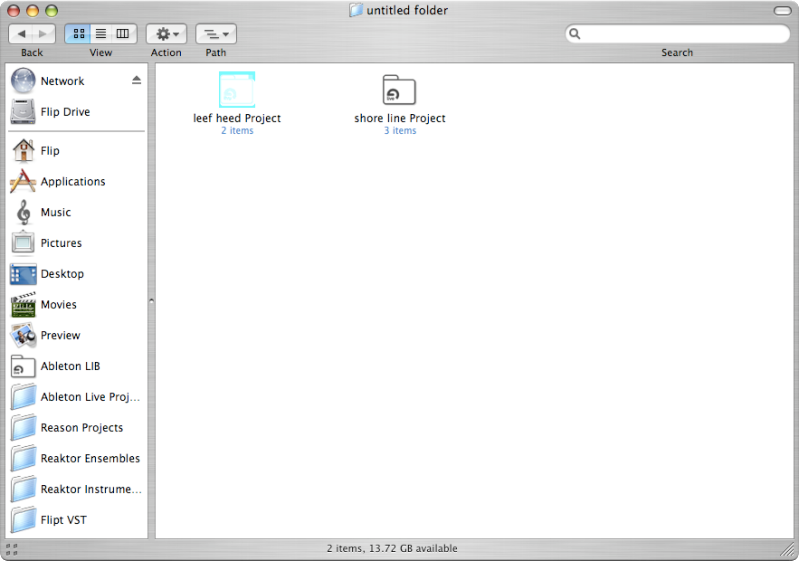
Task: Go back with the left arrow button
Action: [21, 34]
